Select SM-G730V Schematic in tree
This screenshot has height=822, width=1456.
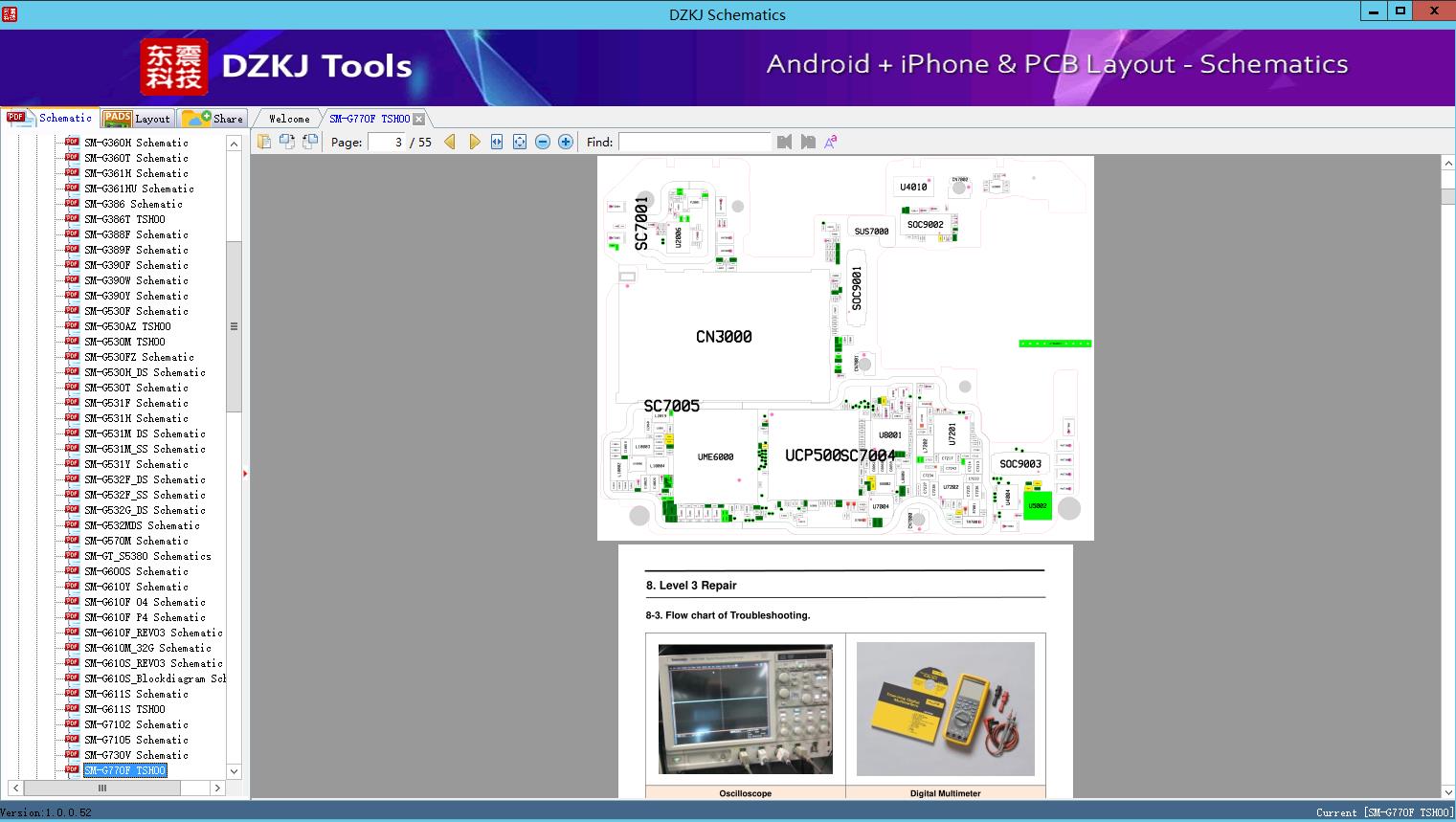[136, 755]
